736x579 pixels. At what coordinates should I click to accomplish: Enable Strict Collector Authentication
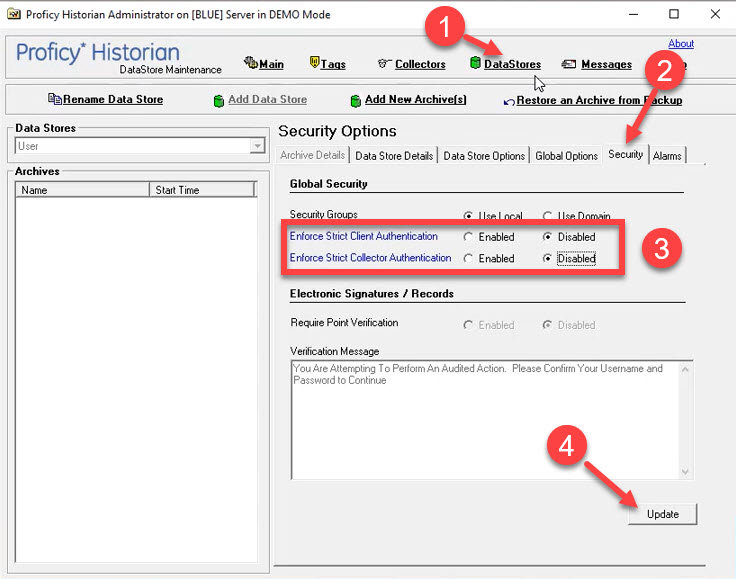coord(468,259)
